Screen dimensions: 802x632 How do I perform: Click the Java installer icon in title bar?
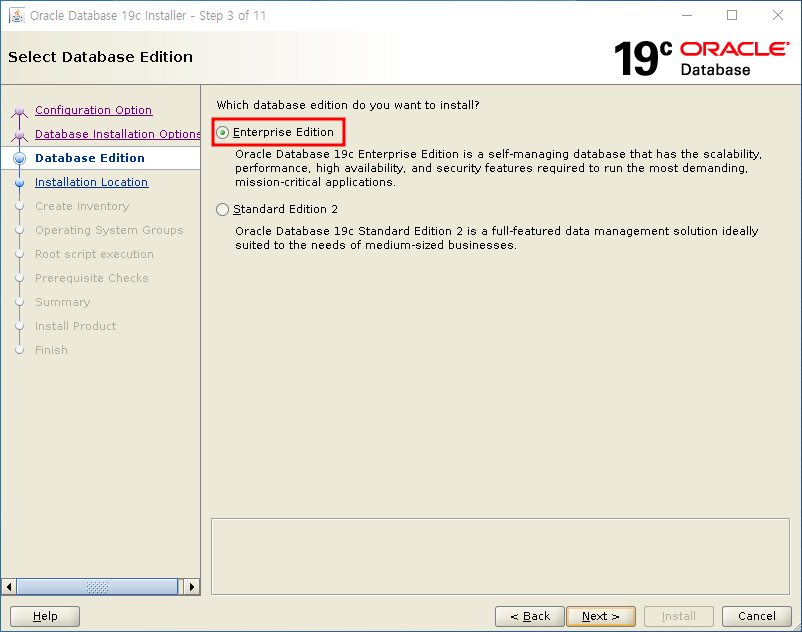pyautogui.click(x=17, y=15)
